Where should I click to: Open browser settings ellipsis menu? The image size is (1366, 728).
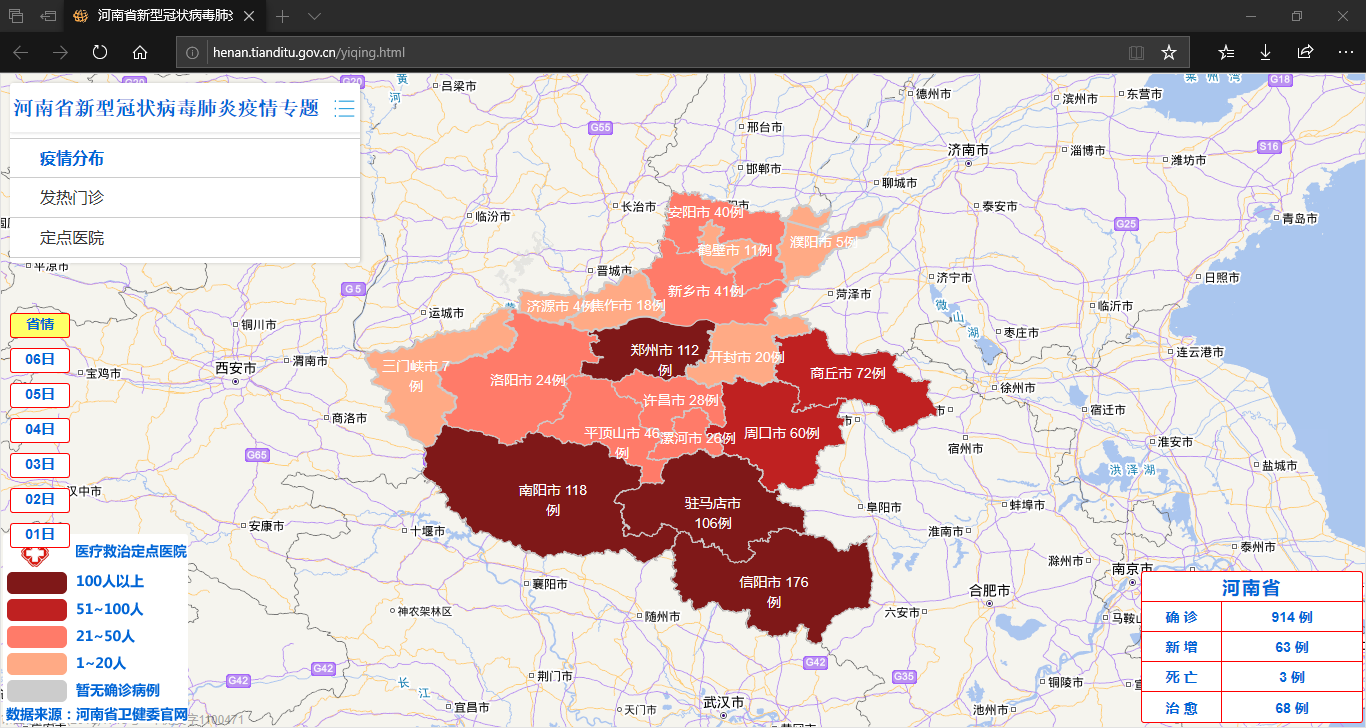[1345, 52]
